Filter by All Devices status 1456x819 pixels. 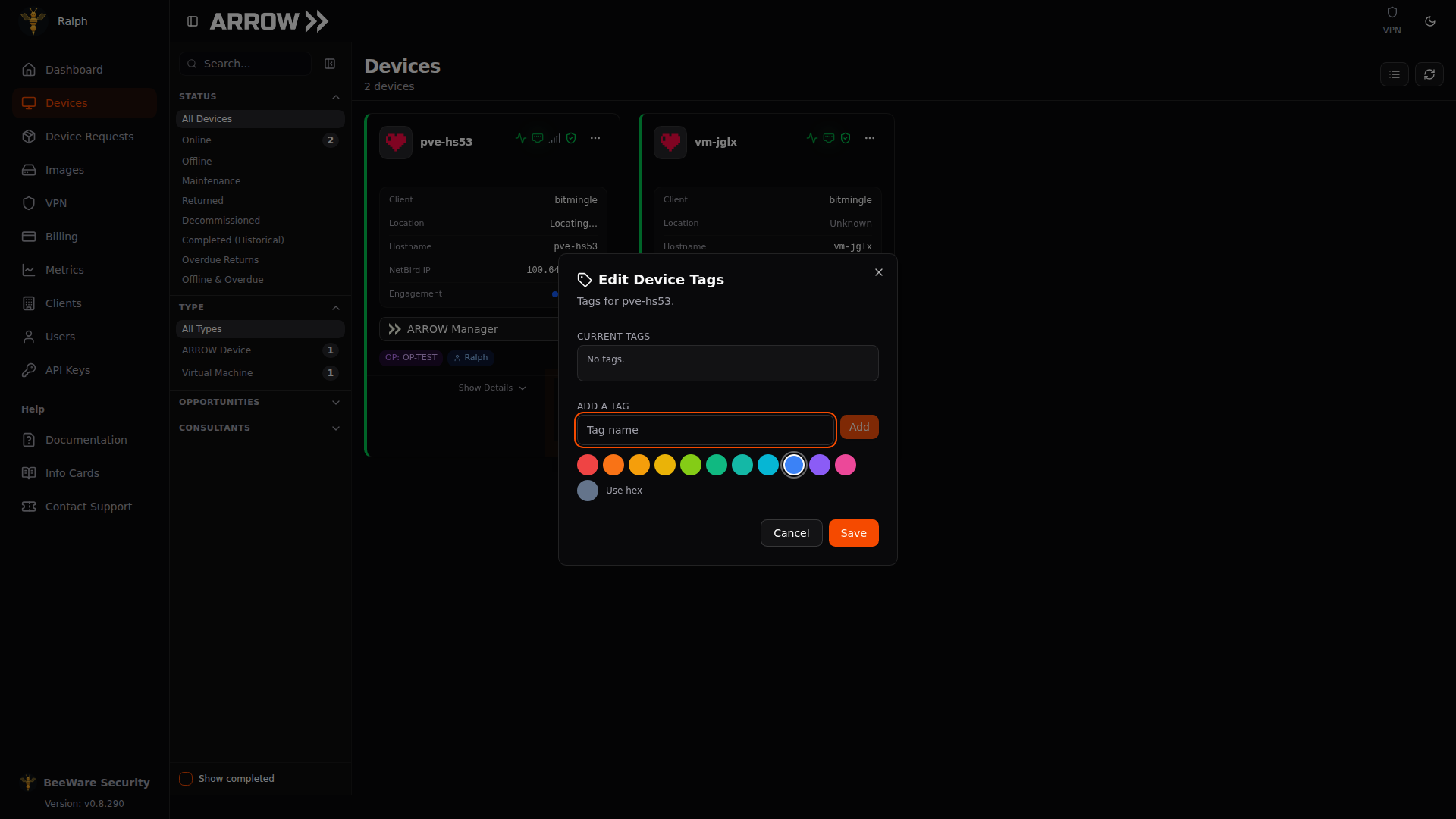click(x=260, y=119)
